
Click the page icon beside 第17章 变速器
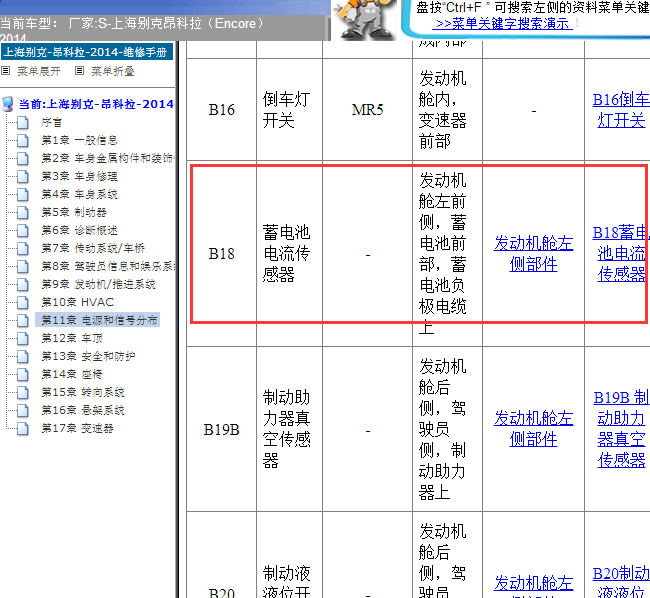pos(23,429)
